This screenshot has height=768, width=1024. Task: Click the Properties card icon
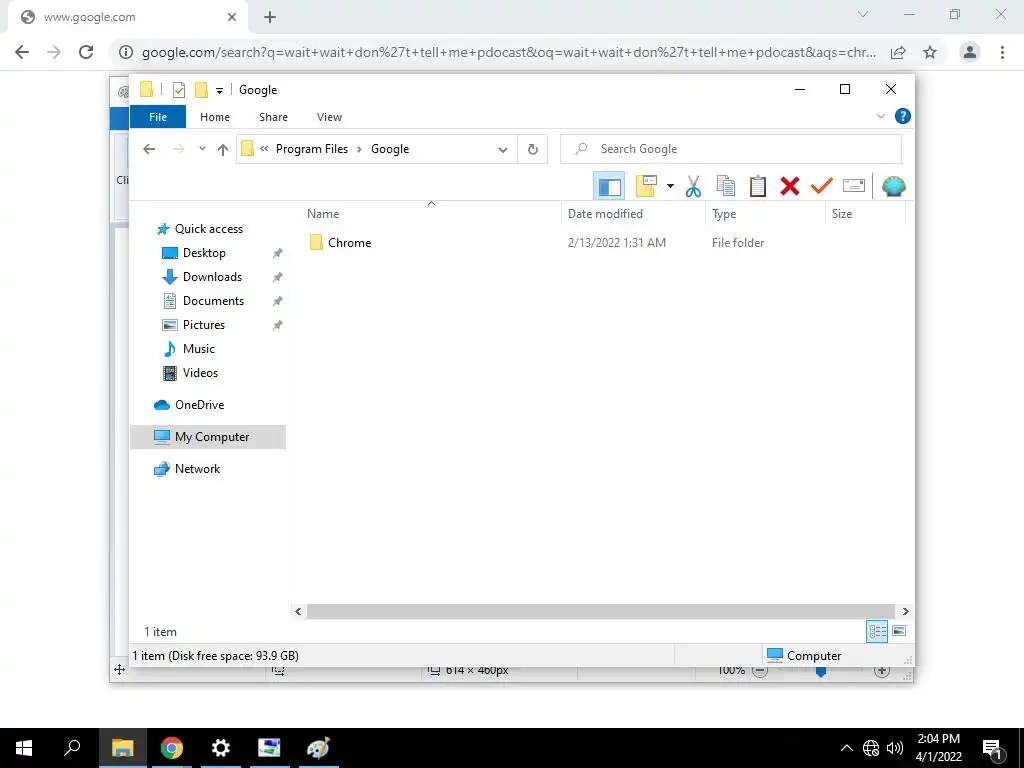tap(854, 186)
